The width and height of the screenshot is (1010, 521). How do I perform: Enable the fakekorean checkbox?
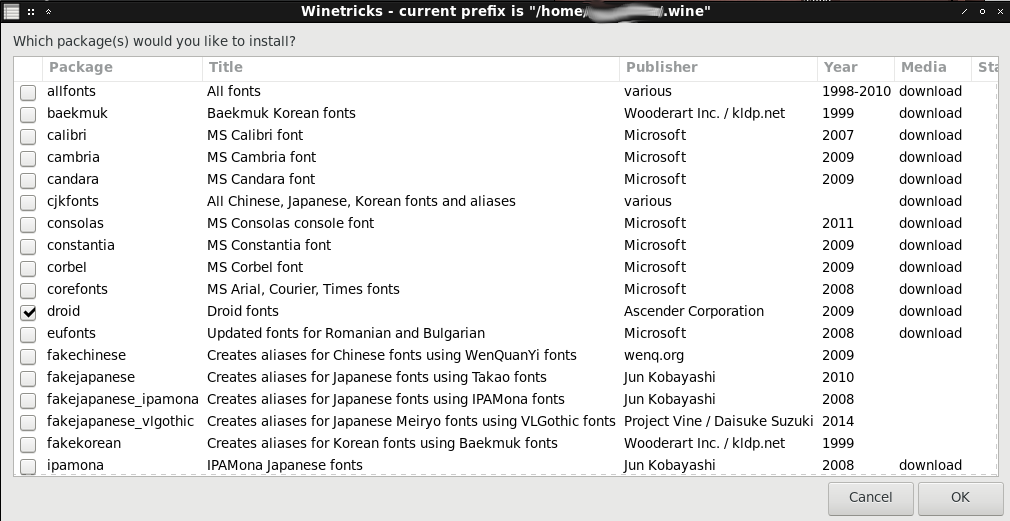[28, 444]
